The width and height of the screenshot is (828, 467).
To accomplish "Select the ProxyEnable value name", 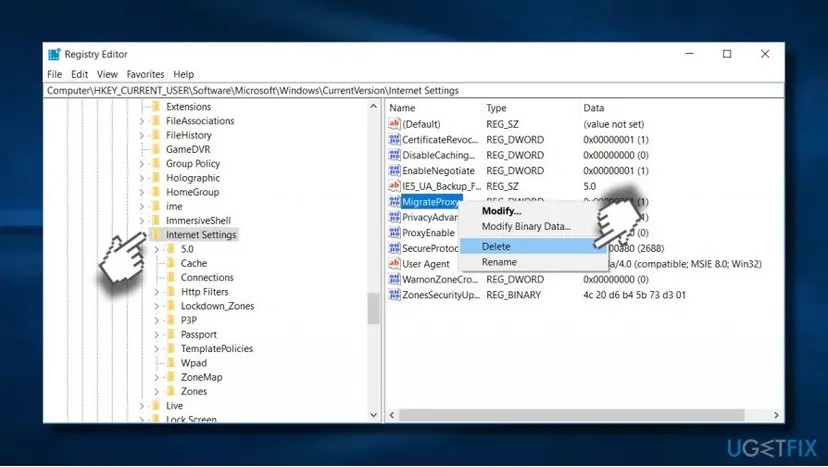I will 428,232.
